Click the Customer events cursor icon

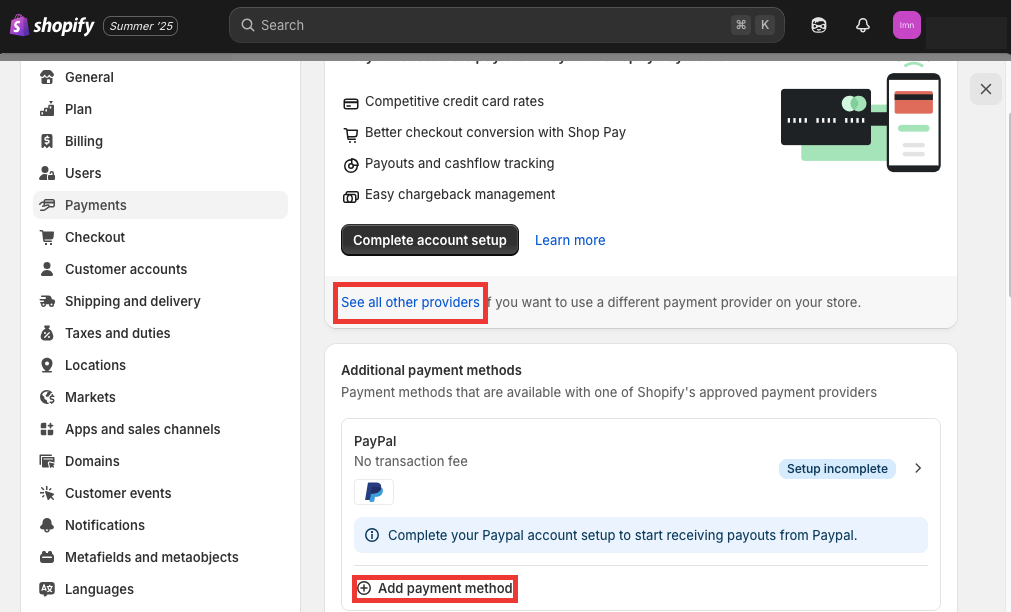click(x=47, y=493)
